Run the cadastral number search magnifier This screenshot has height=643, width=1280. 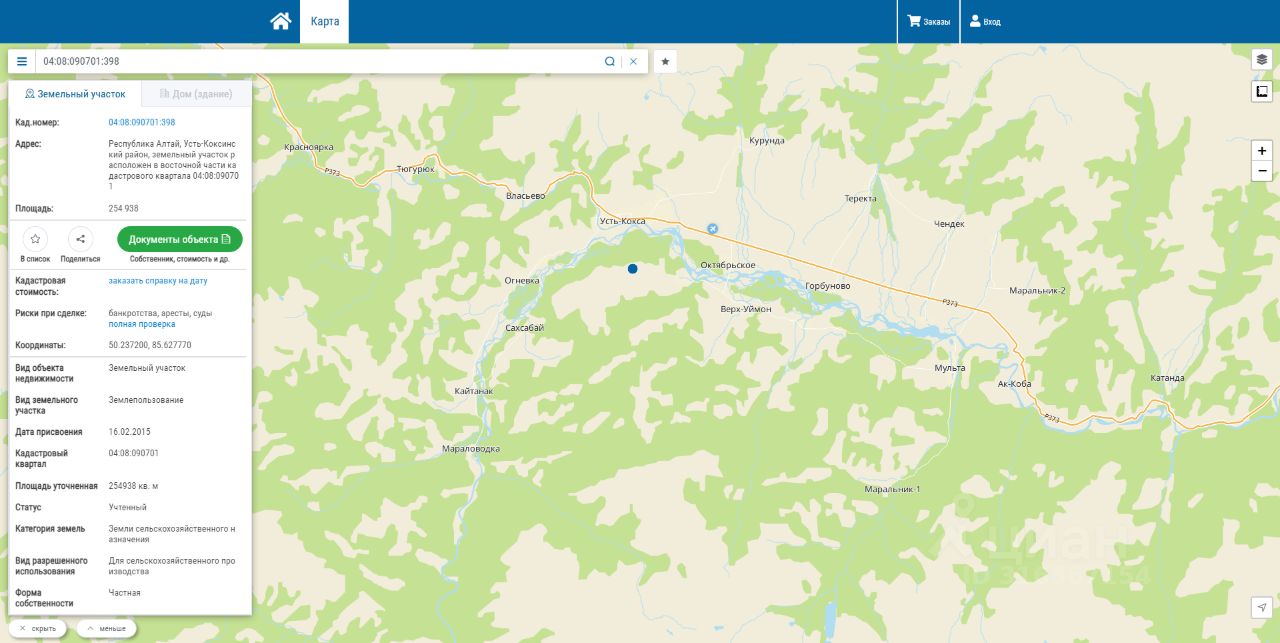[609, 61]
